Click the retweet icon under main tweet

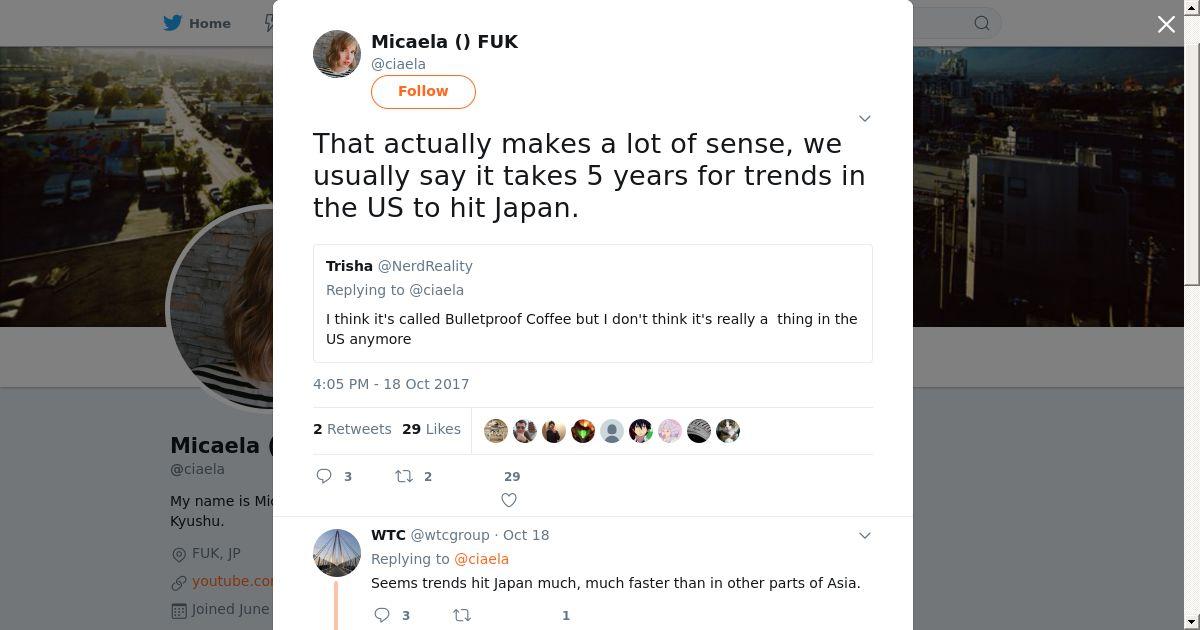click(404, 476)
